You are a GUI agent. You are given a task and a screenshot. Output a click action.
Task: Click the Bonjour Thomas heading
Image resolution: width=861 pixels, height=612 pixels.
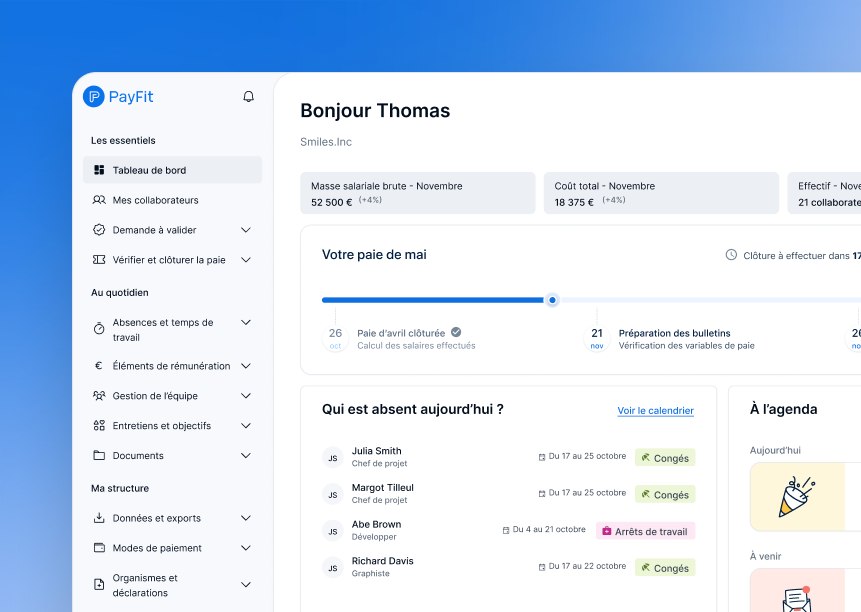pos(375,111)
